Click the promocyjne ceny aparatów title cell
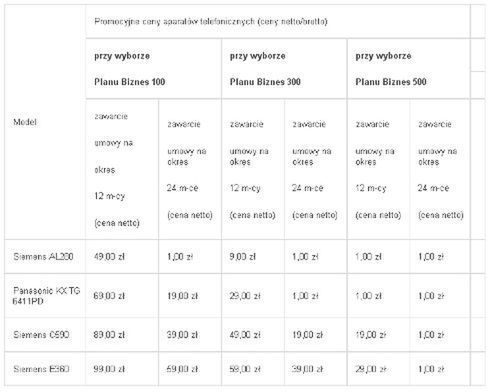490x392 pixels. pos(278,22)
